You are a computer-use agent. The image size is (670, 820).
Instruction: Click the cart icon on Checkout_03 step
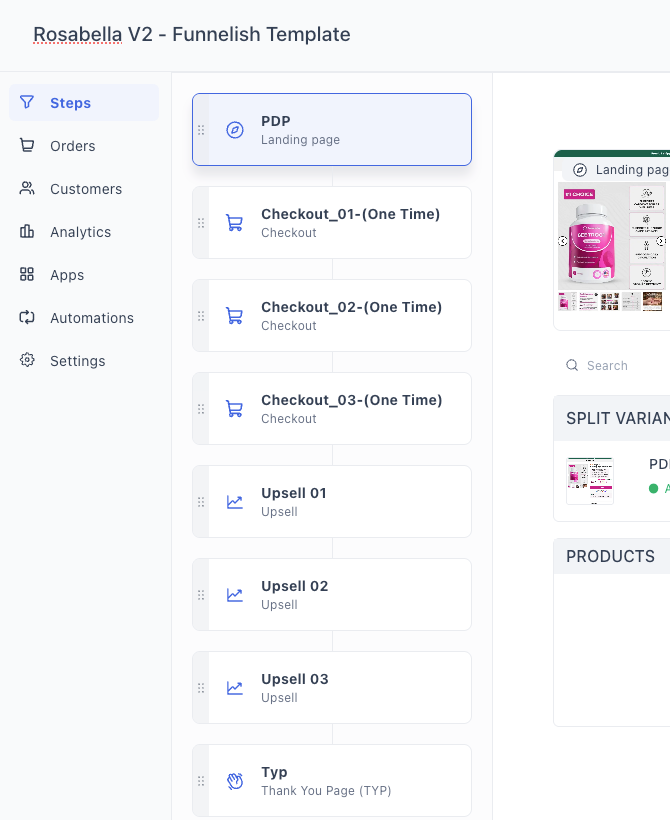(234, 409)
